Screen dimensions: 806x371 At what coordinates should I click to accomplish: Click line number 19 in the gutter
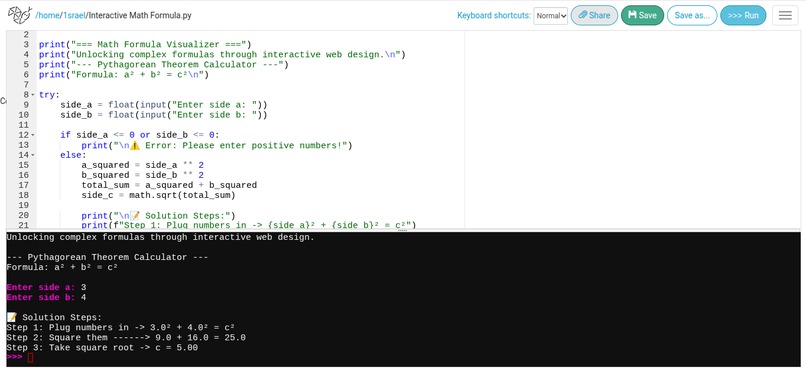pos(23,205)
